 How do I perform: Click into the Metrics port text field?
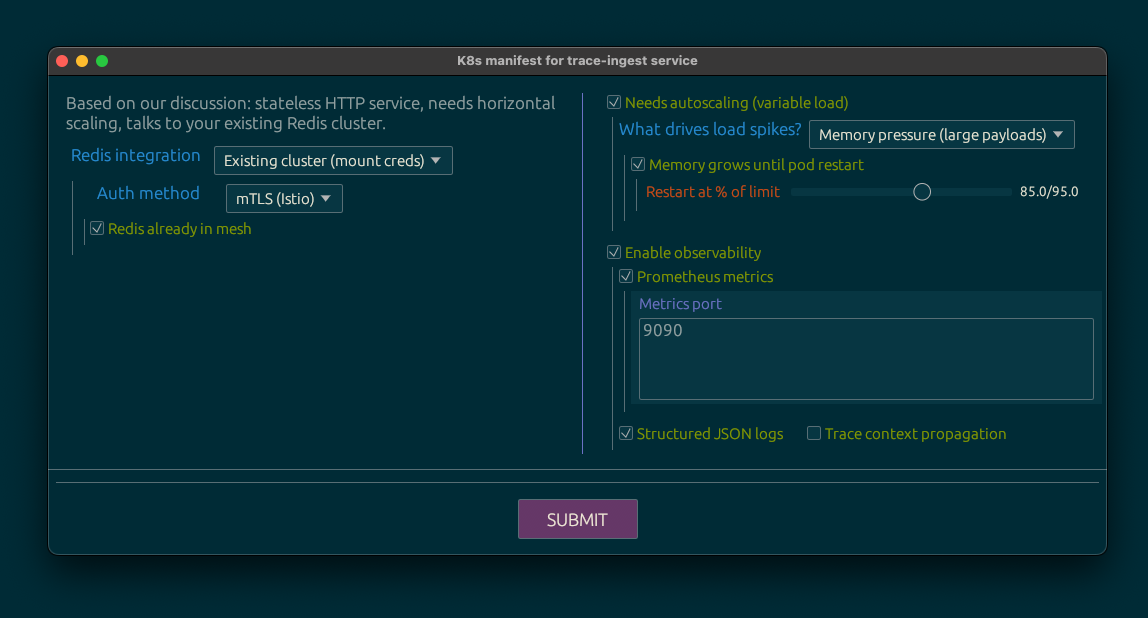pos(866,359)
